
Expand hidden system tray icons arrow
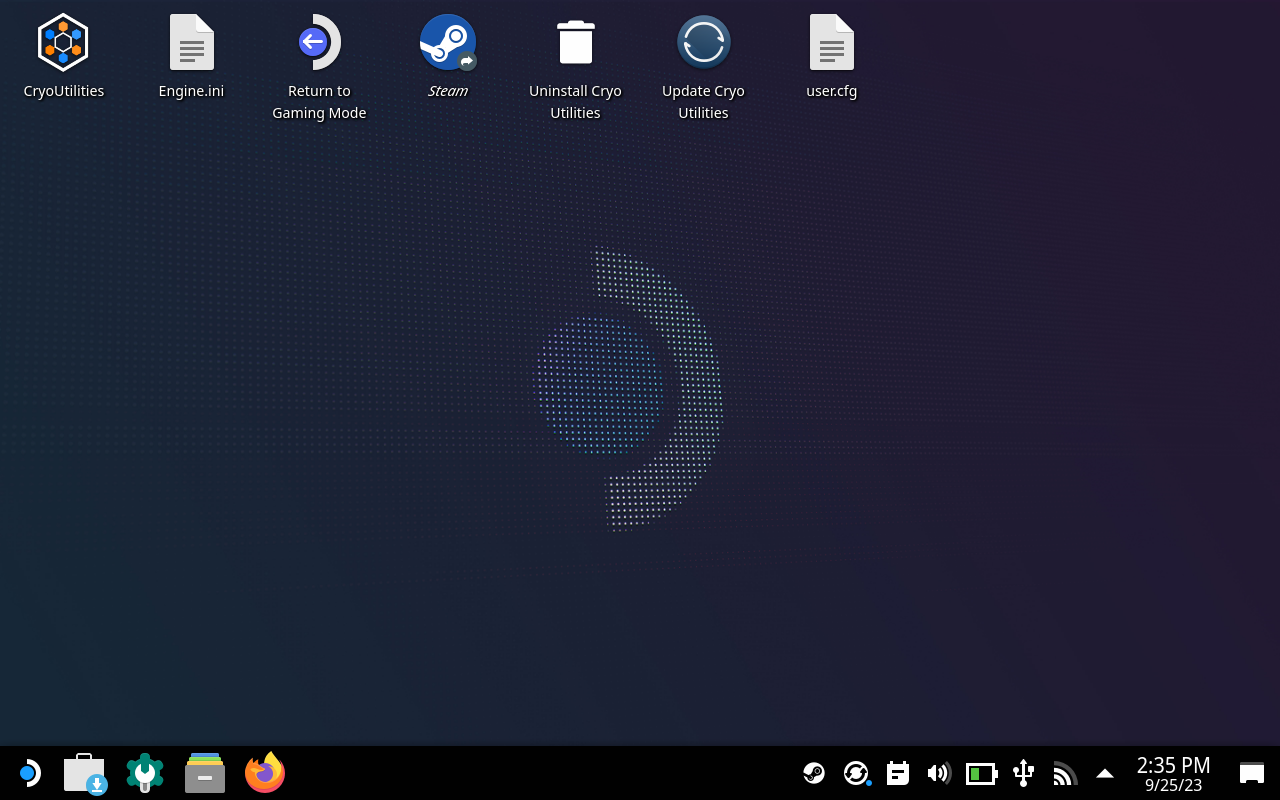1105,773
